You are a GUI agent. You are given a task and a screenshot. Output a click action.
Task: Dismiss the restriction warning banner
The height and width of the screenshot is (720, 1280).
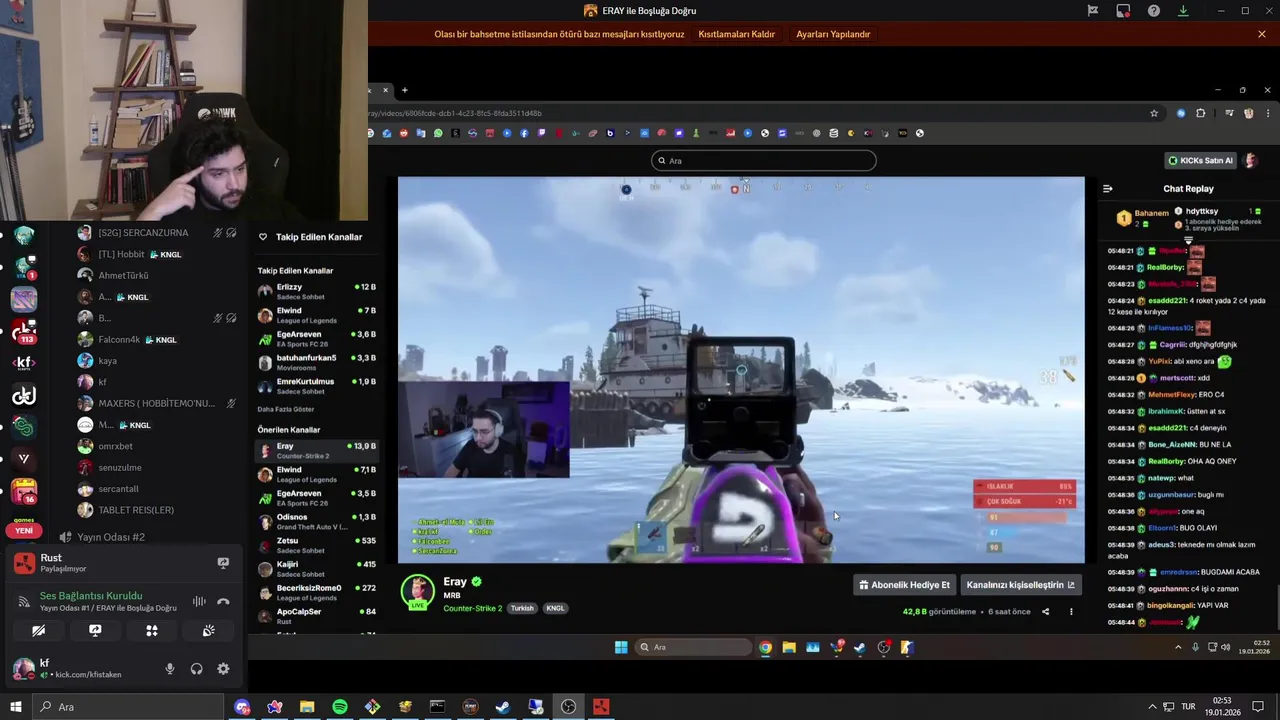click(1262, 34)
